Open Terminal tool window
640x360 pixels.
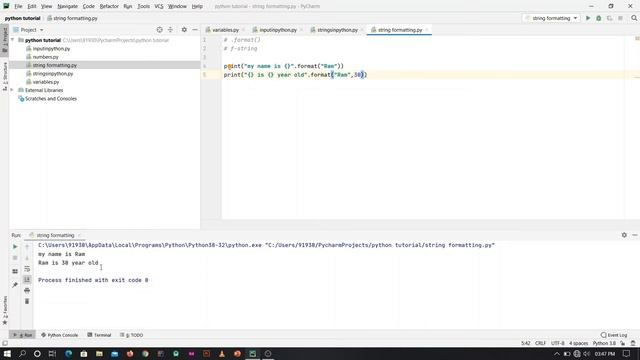coord(99,335)
